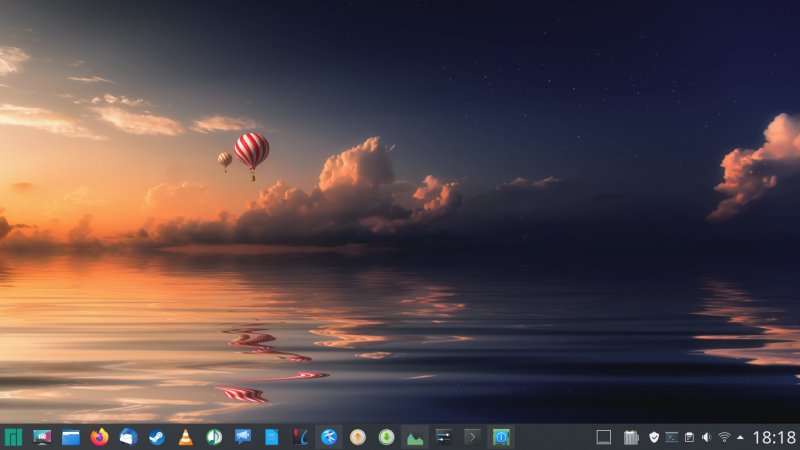This screenshot has height=450, width=800.
Task: Open the chat projector icon in taskbar
Action: 243,437
